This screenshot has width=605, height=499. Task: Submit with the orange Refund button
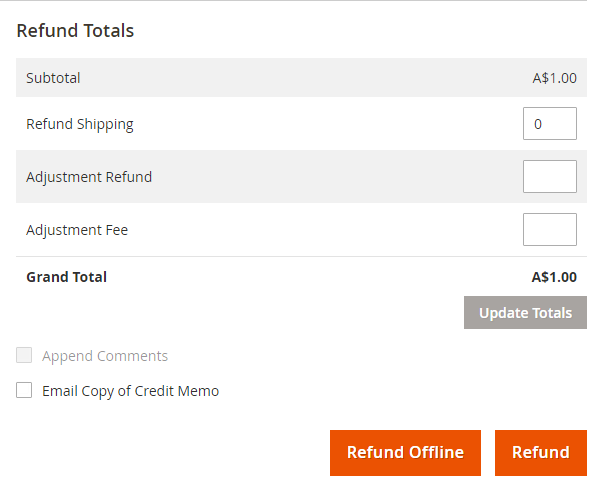click(540, 453)
